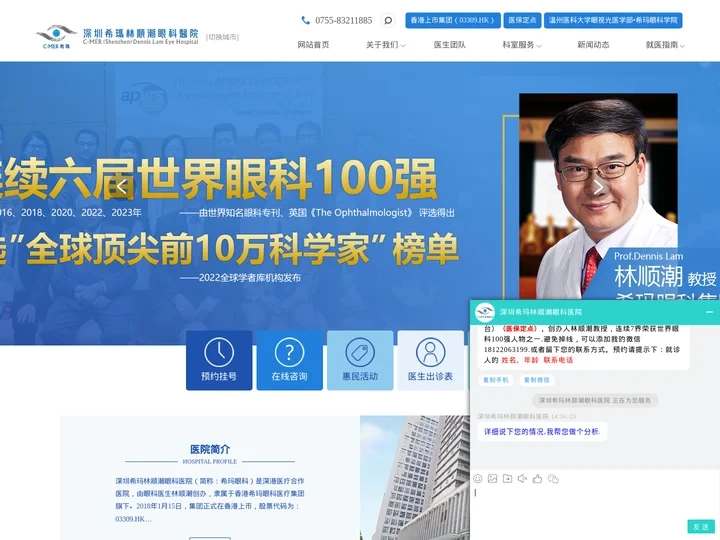Click the 惠民活动 label text
This screenshot has width=720, height=540.
[x=360, y=376]
